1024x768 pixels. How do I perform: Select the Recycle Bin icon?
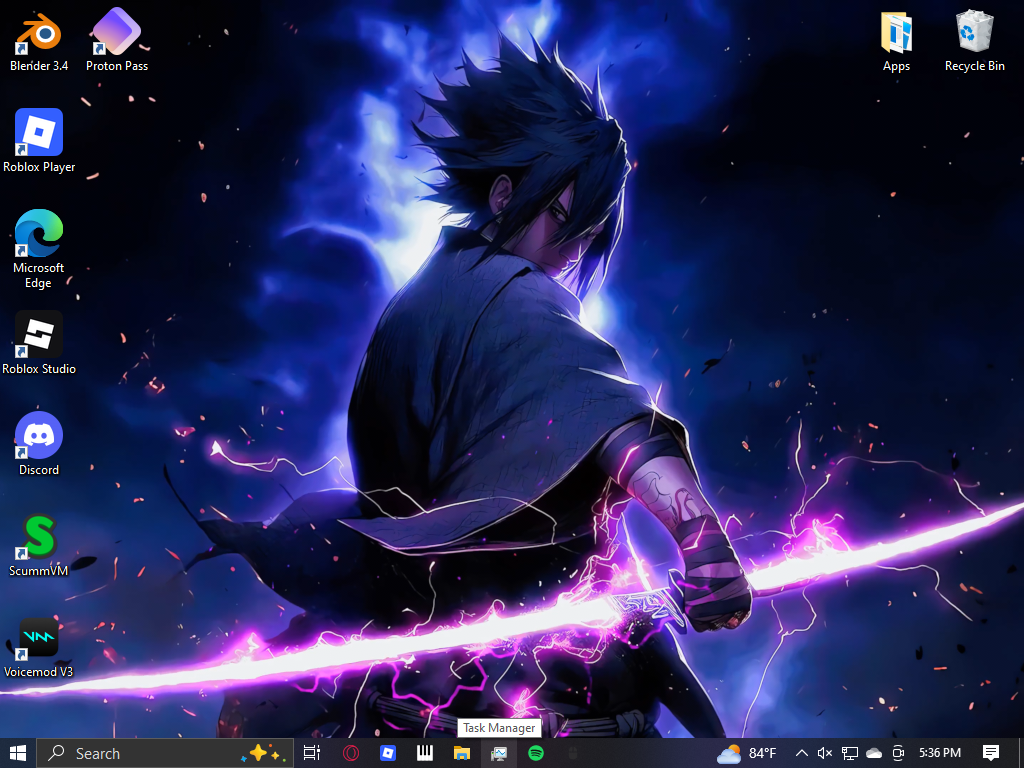pyautogui.click(x=974, y=40)
